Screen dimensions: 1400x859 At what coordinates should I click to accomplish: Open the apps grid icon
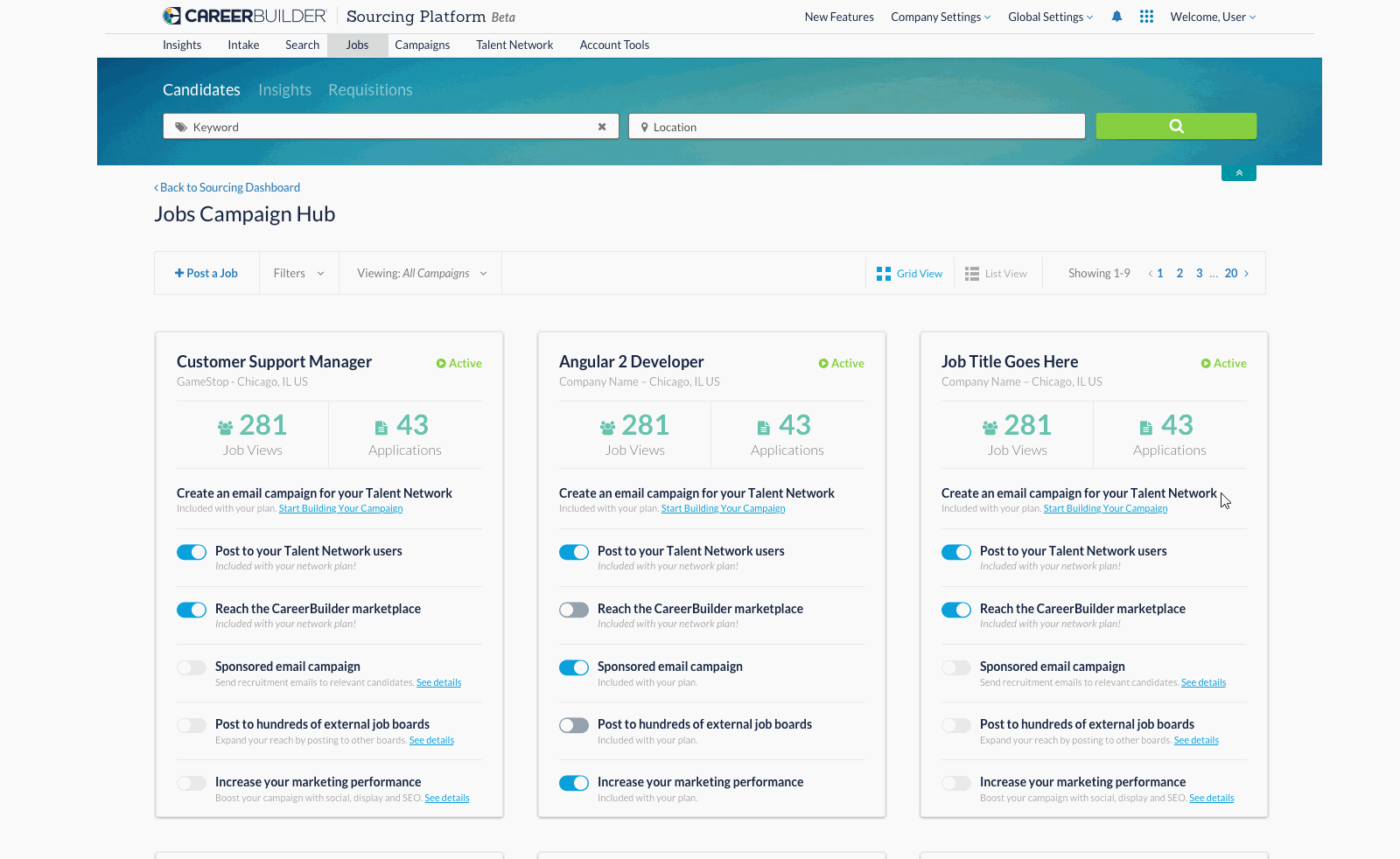pos(1146,17)
